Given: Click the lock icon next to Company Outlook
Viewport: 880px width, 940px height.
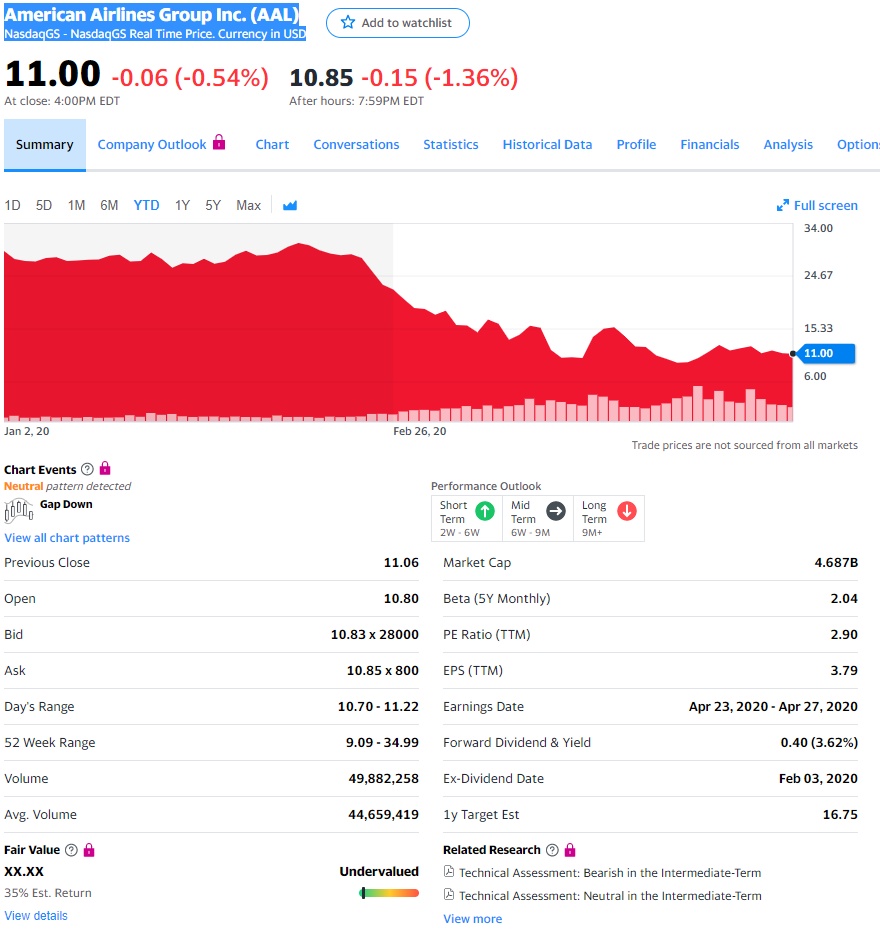Looking at the screenshot, I should (x=219, y=142).
